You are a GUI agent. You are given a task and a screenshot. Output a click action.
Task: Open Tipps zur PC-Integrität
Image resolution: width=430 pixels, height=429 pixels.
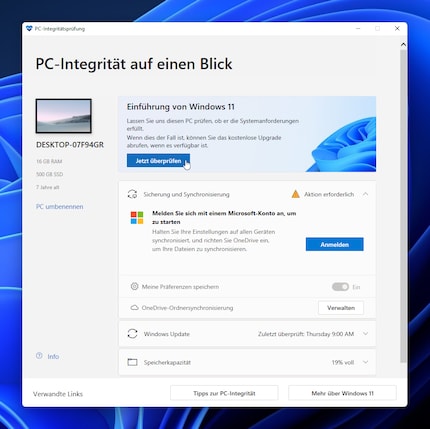click(224, 393)
